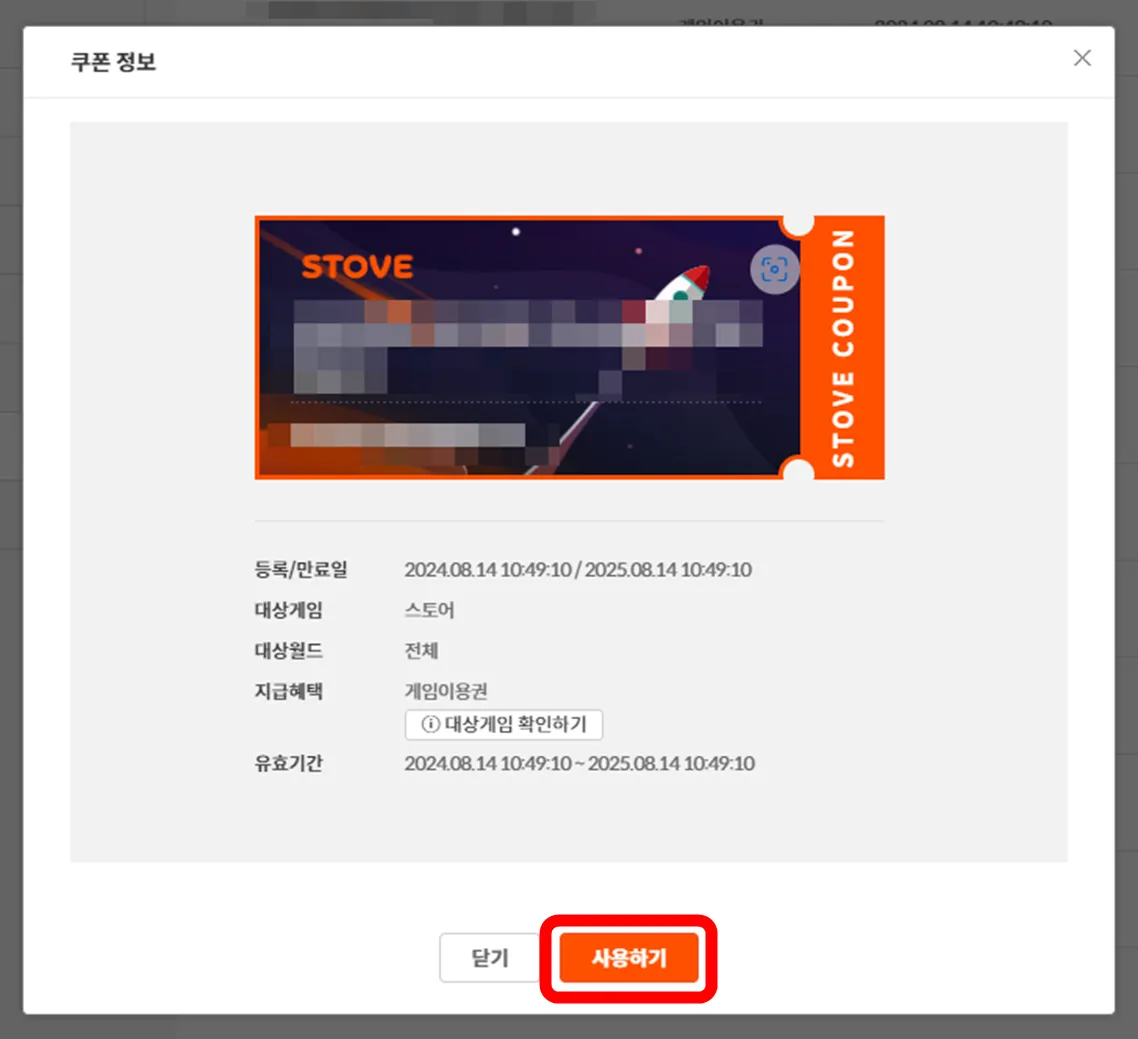Click the 스토어 value text
The height and width of the screenshot is (1039, 1138).
click(x=429, y=610)
